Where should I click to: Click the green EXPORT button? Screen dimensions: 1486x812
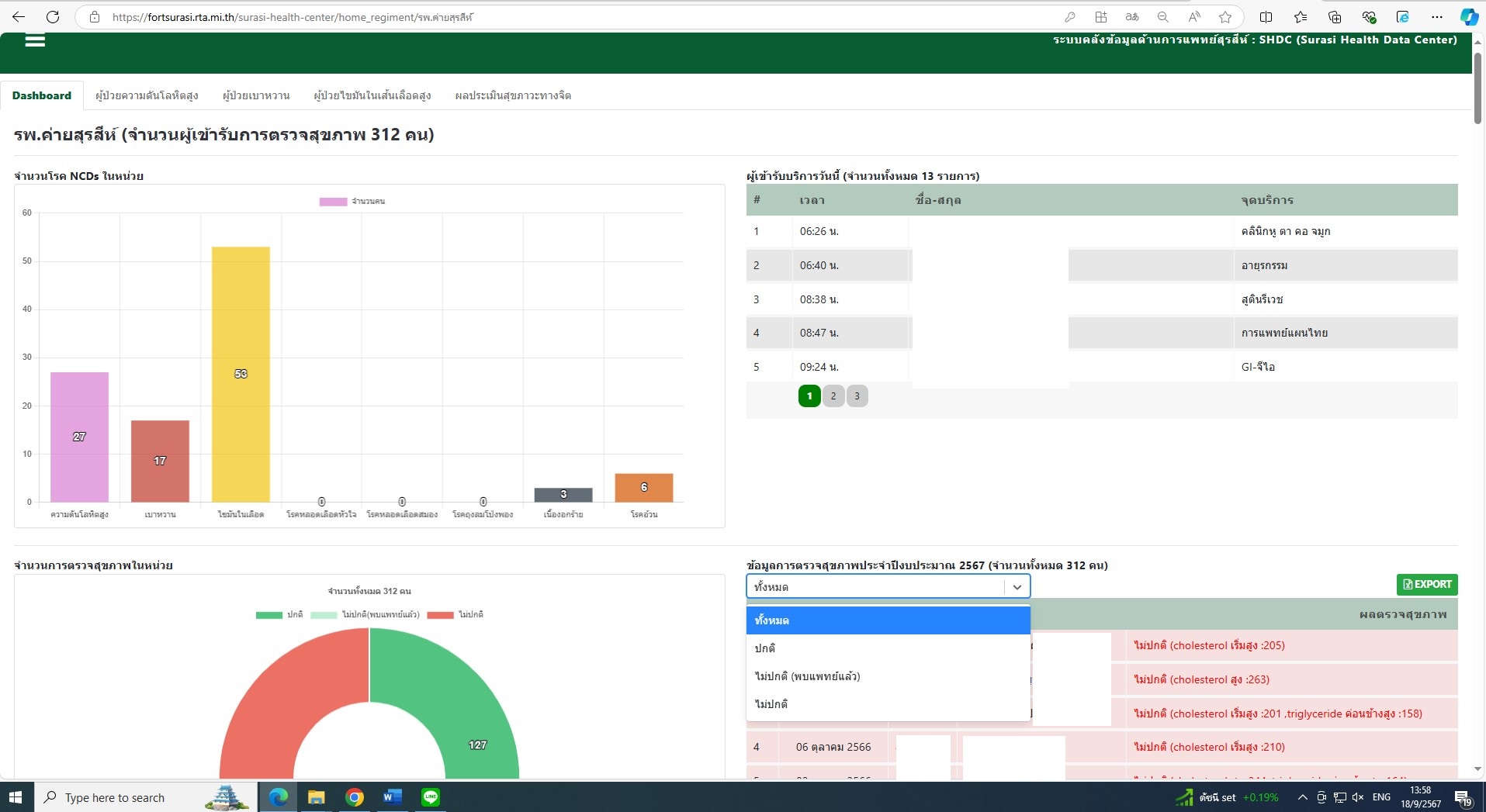[x=1426, y=585]
